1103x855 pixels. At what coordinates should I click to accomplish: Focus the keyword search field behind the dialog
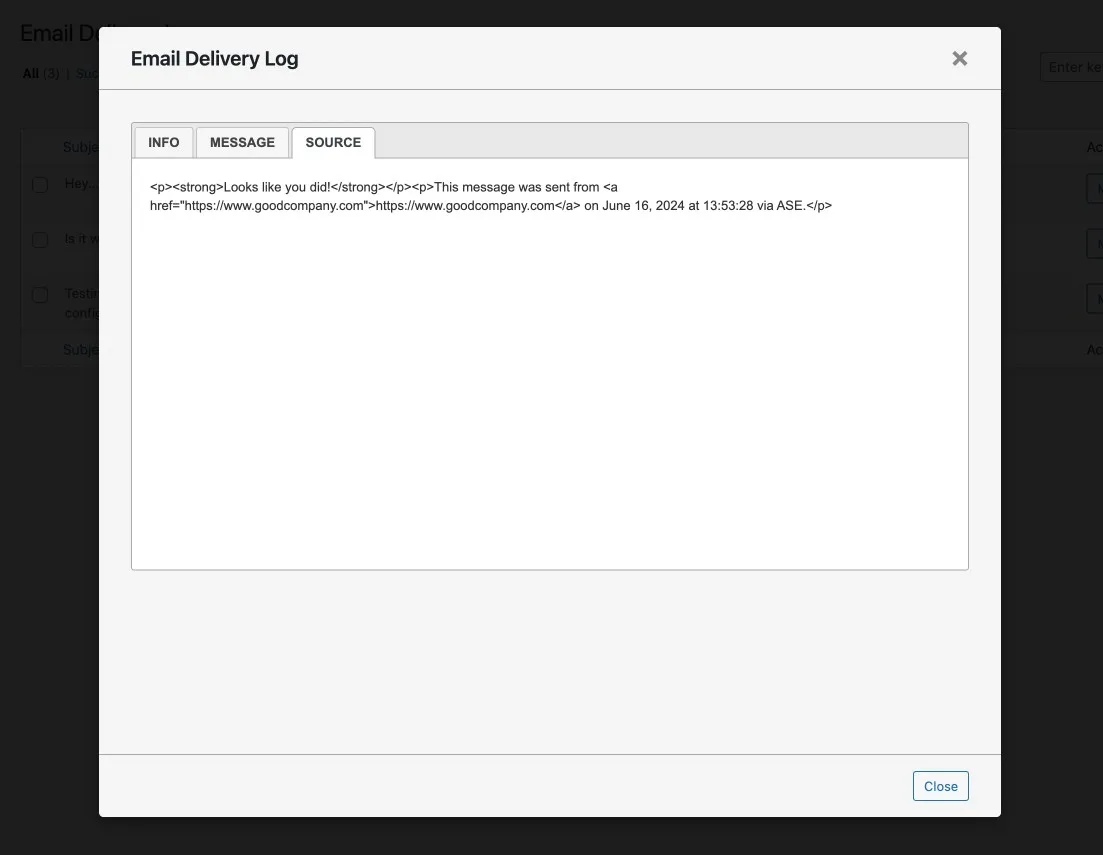coord(1071,67)
